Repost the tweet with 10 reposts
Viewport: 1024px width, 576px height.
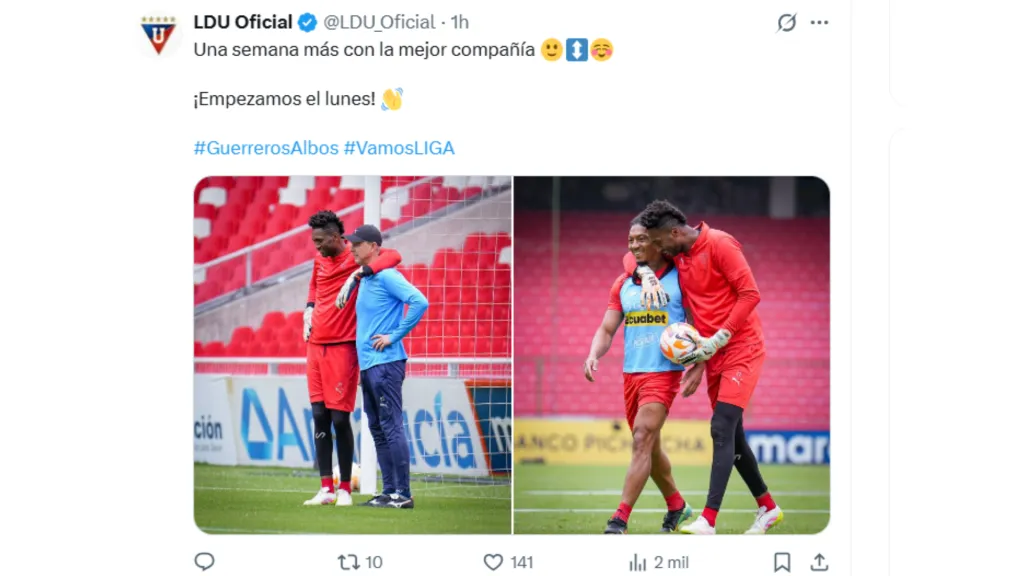(x=348, y=562)
